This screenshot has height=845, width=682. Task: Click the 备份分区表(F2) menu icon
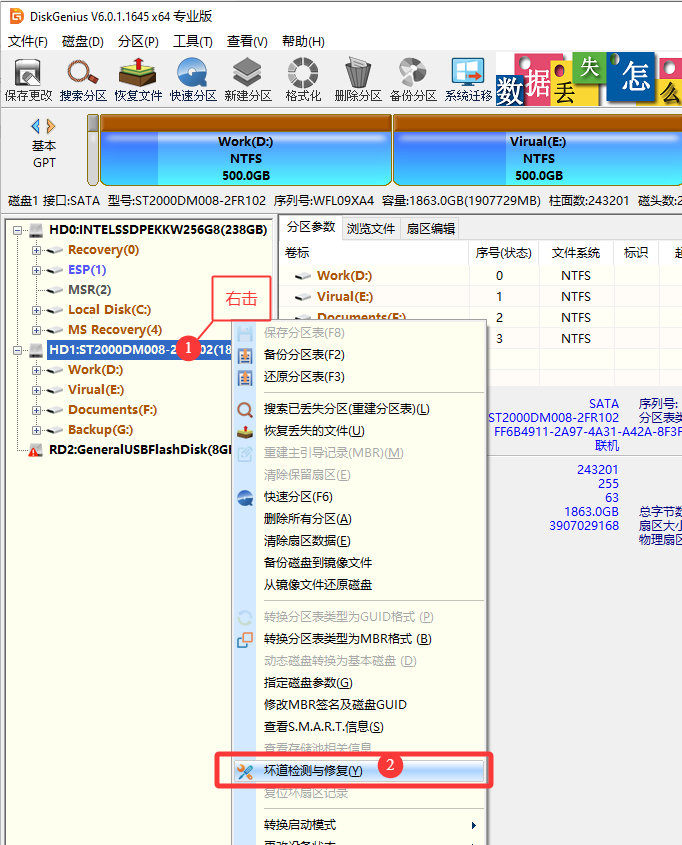pos(245,355)
